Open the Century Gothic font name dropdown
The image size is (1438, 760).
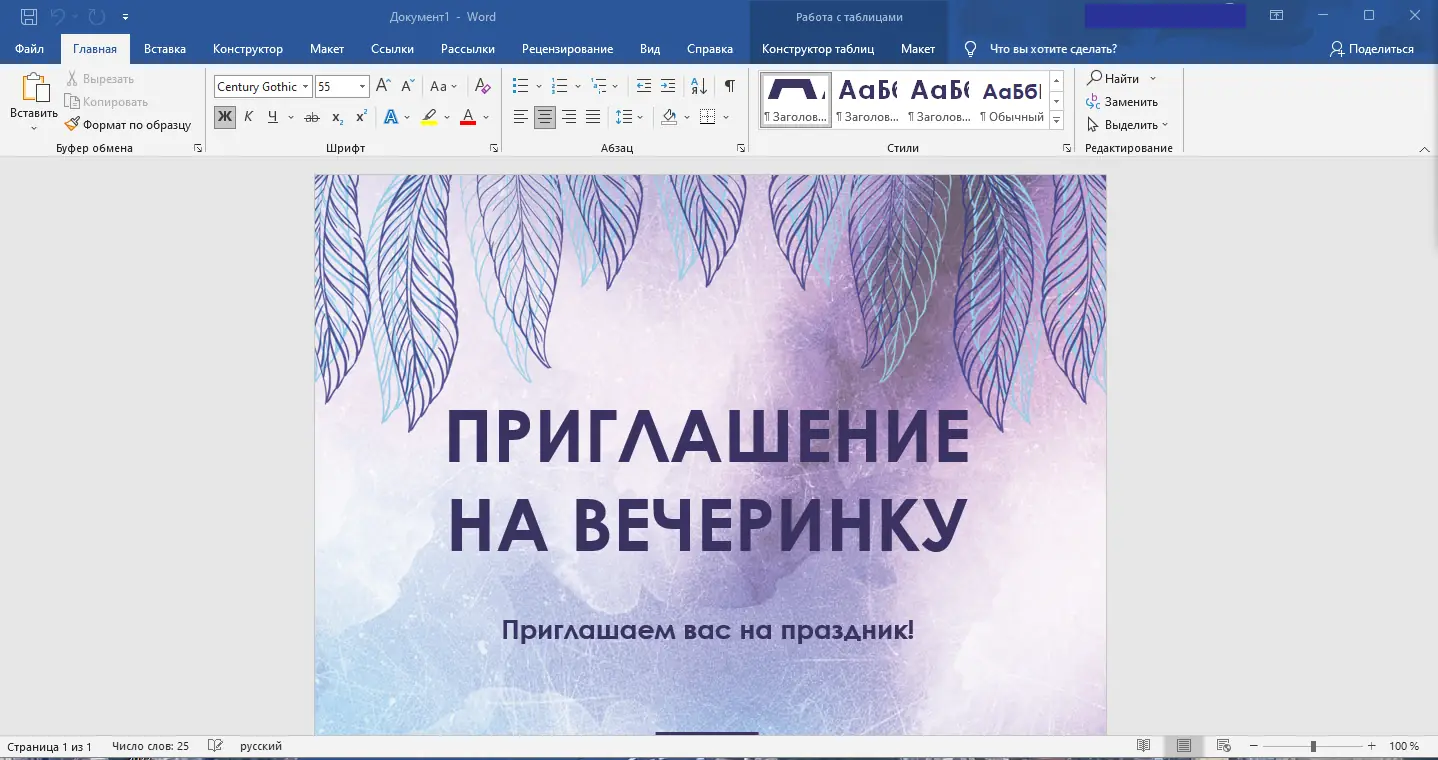(306, 87)
